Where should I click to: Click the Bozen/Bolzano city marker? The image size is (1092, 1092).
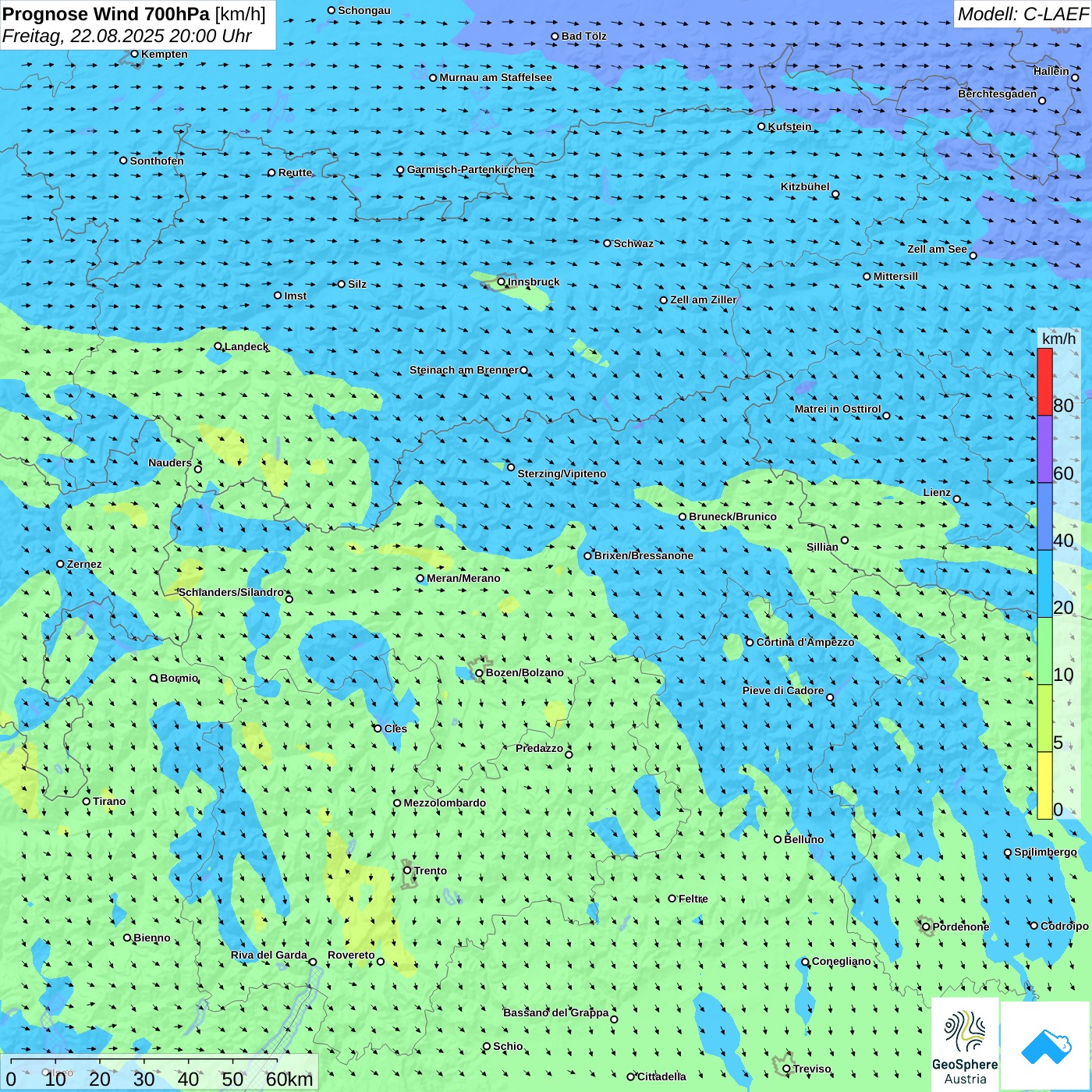(x=479, y=673)
